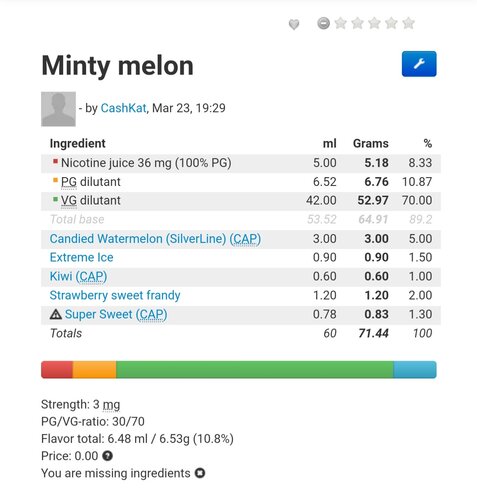Rate the recipe one star
Screen dimensions: 477x500
point(341,23)
